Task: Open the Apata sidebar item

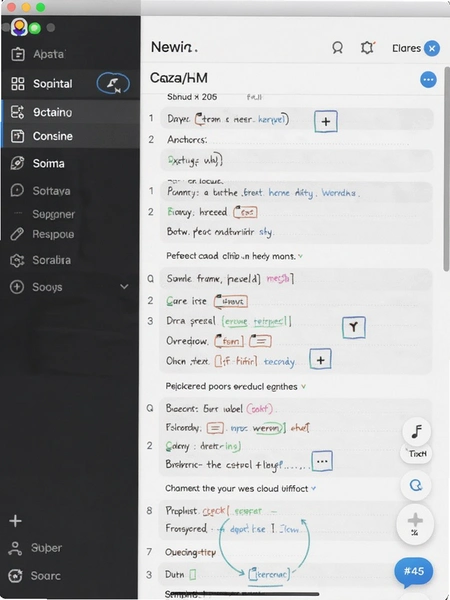Action: pyautogui.click(x=48, y=54)
